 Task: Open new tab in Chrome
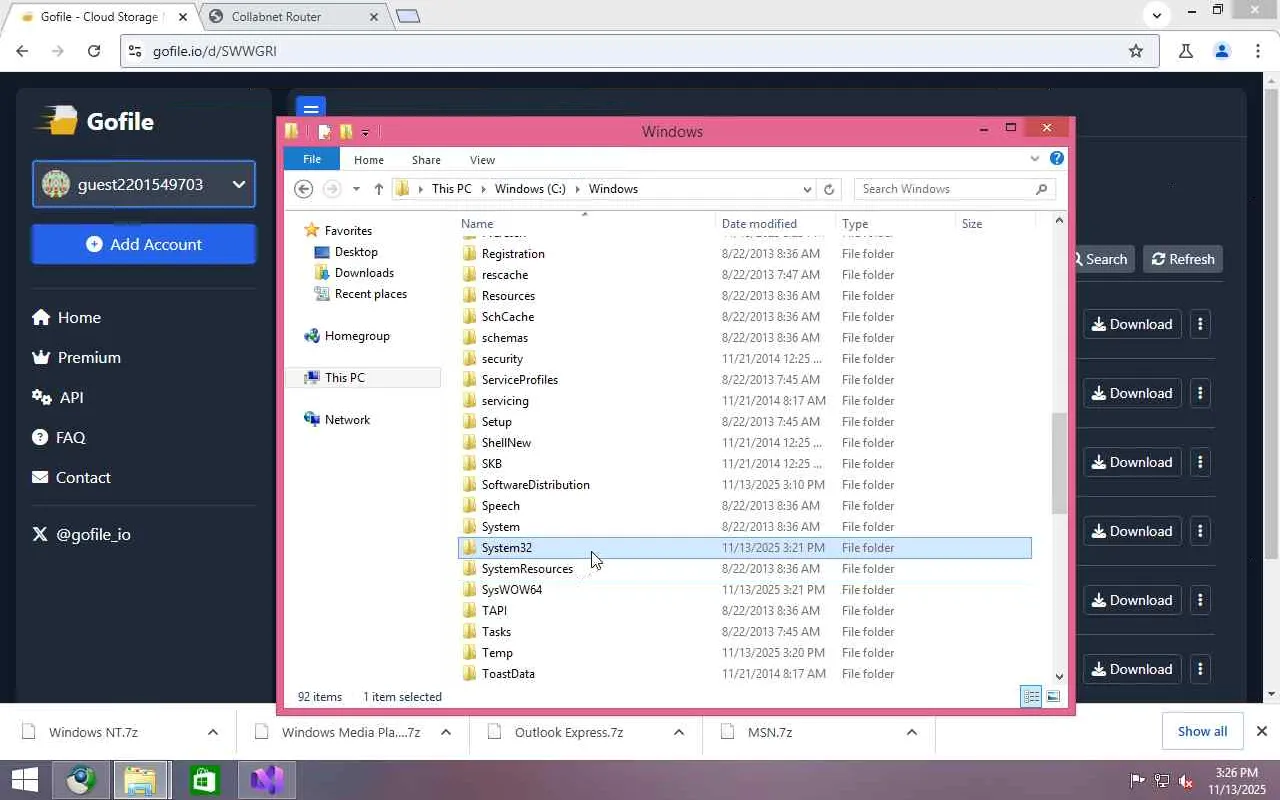coord(408,16)
